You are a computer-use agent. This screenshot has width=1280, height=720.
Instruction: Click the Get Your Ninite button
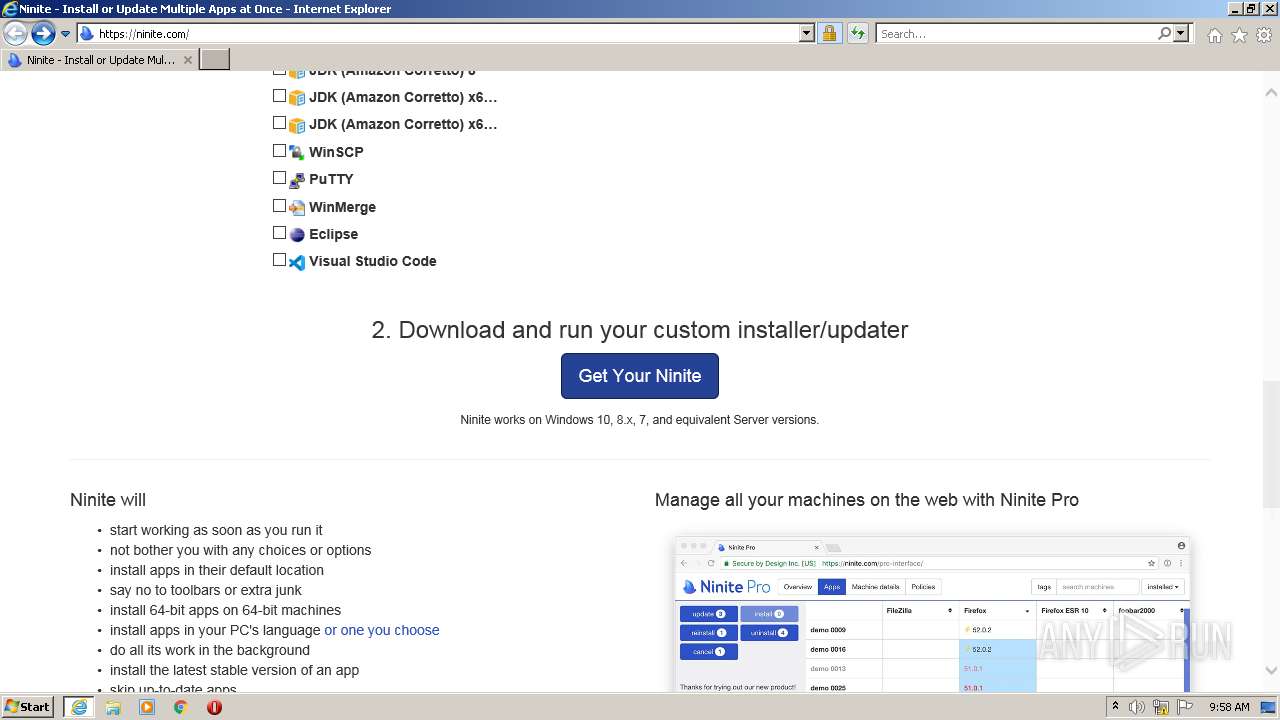click(x=640, y=376)
